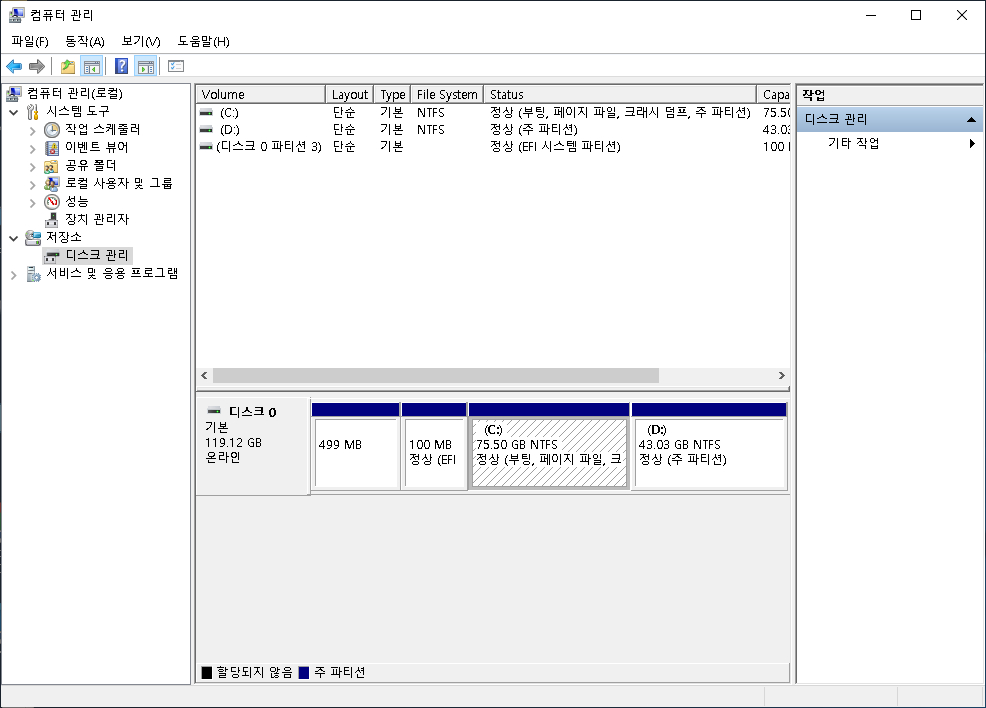
Task: Click the 디스크 0 disk icon
Action: tap(213, 409)
